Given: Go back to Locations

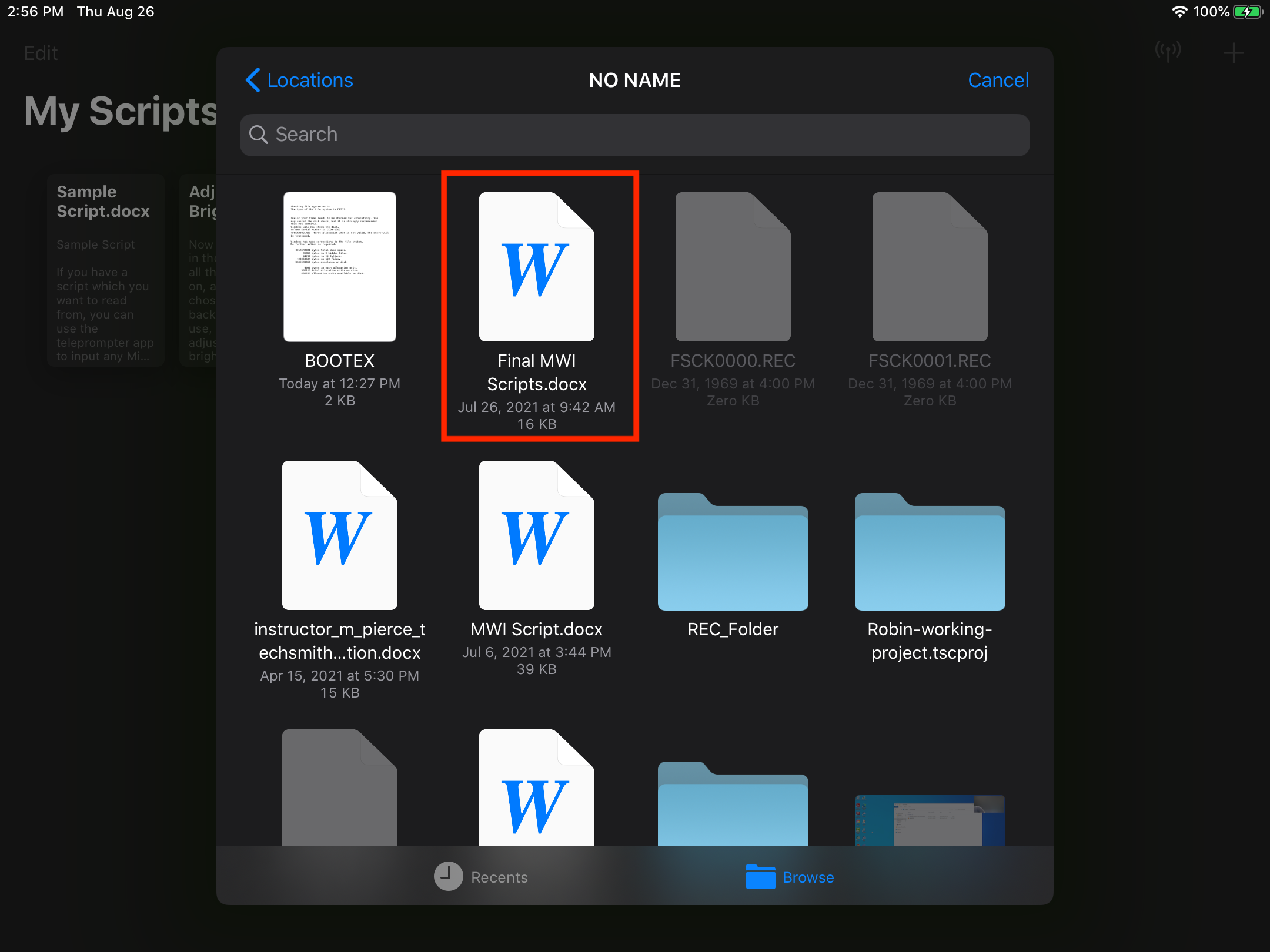Looking at the screenshot, I should coord(310,80).
